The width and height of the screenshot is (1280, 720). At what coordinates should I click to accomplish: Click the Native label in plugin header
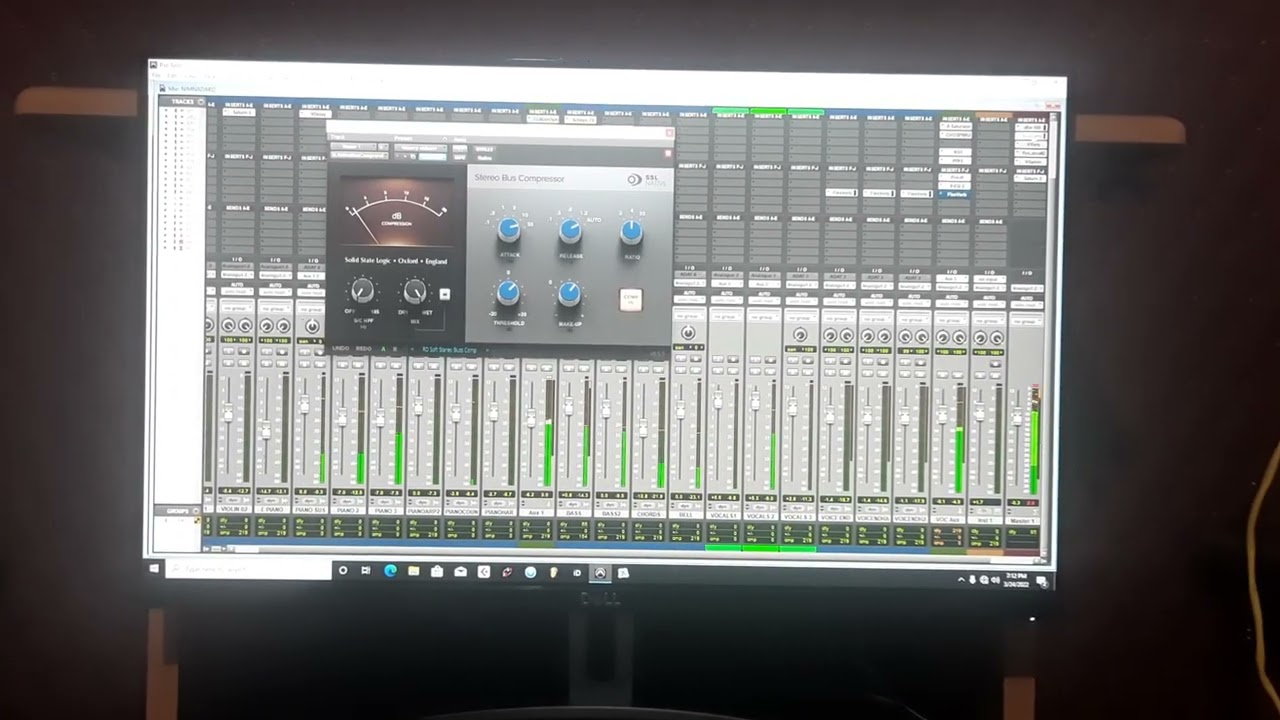[x=485, y=158]
